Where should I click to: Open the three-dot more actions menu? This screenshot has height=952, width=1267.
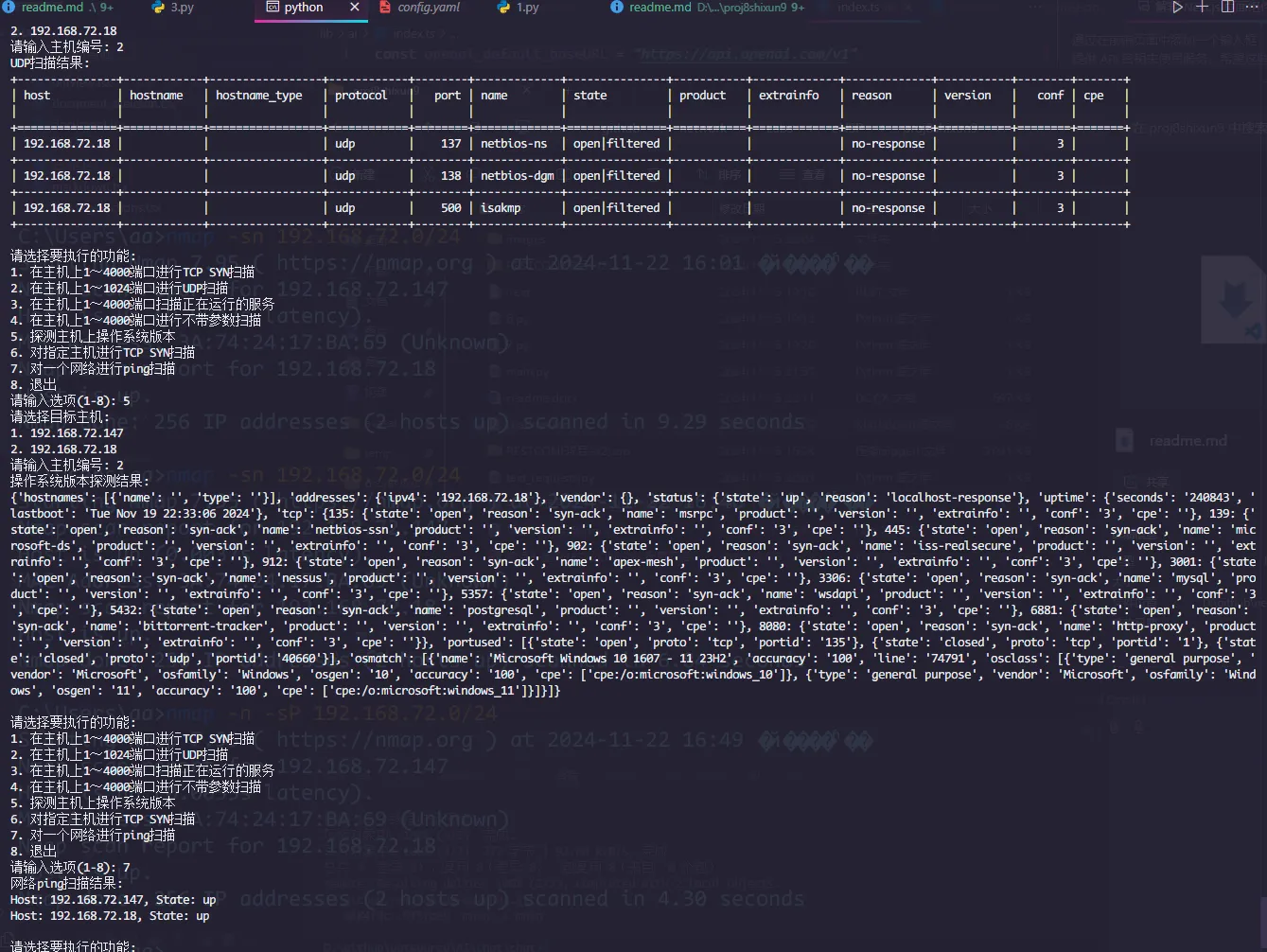pos(1253,8)
